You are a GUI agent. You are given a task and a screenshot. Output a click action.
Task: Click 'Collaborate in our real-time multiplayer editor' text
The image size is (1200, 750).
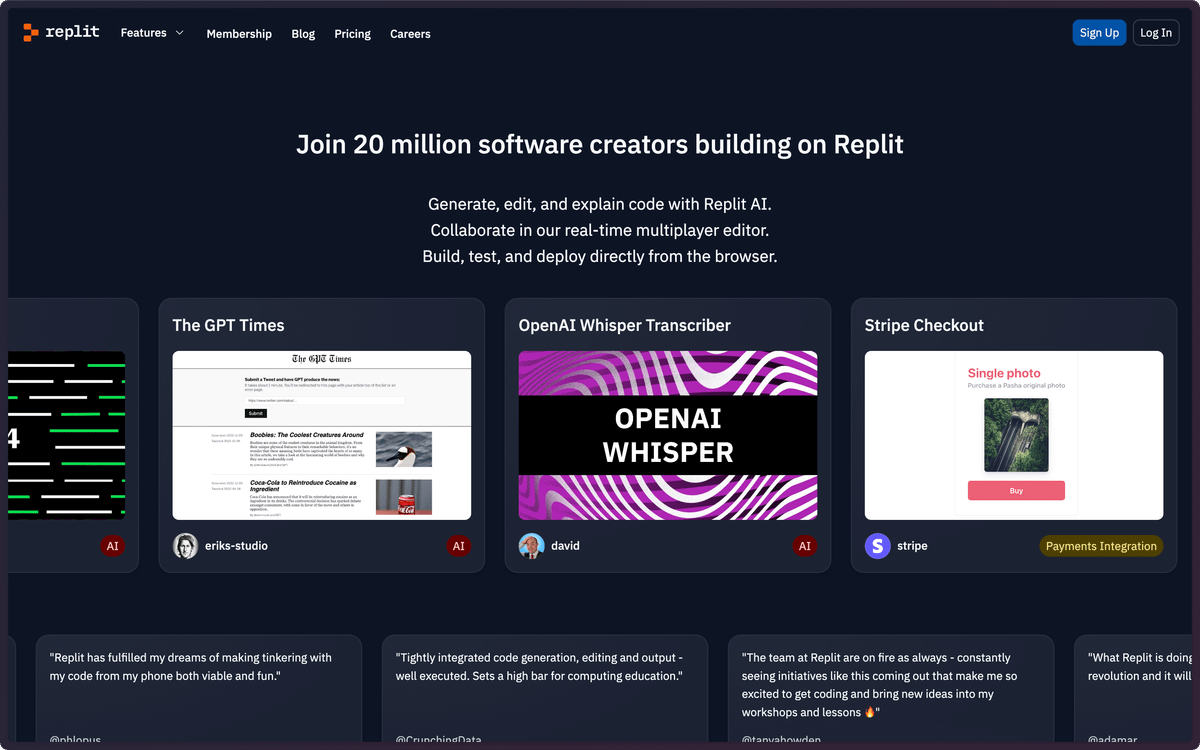point(600,230)
